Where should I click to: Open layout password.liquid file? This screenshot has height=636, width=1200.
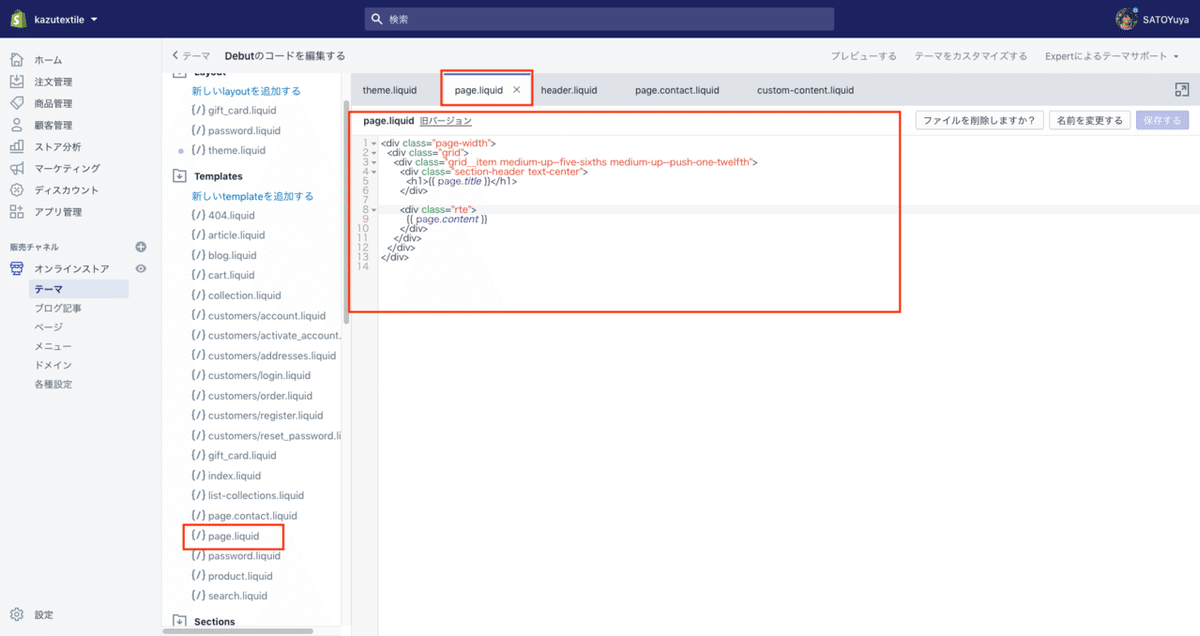236,130
